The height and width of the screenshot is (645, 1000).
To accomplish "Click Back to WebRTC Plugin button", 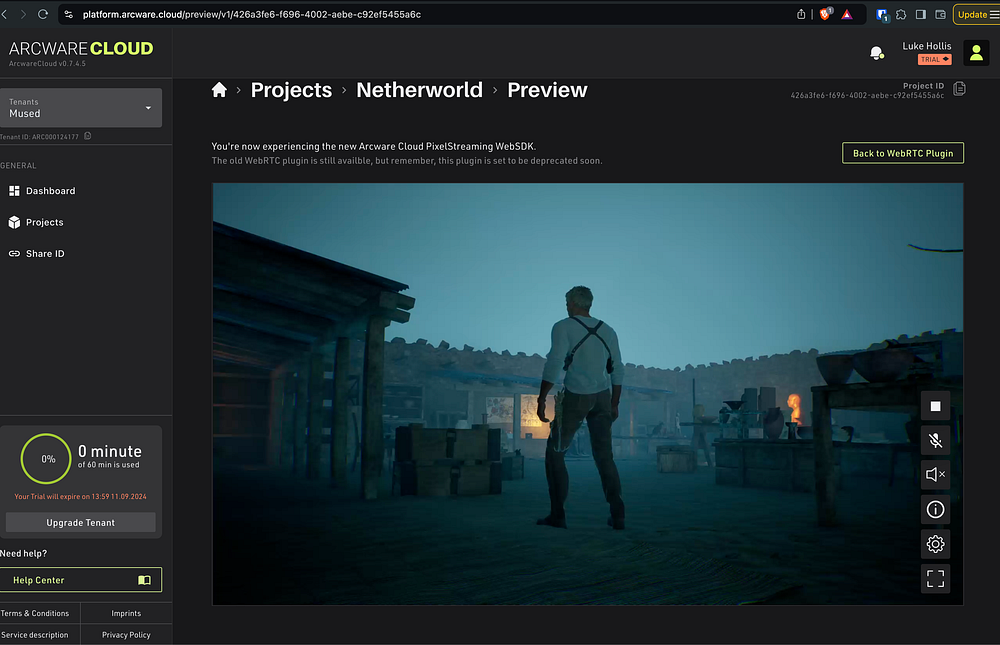I will [902, 153].
